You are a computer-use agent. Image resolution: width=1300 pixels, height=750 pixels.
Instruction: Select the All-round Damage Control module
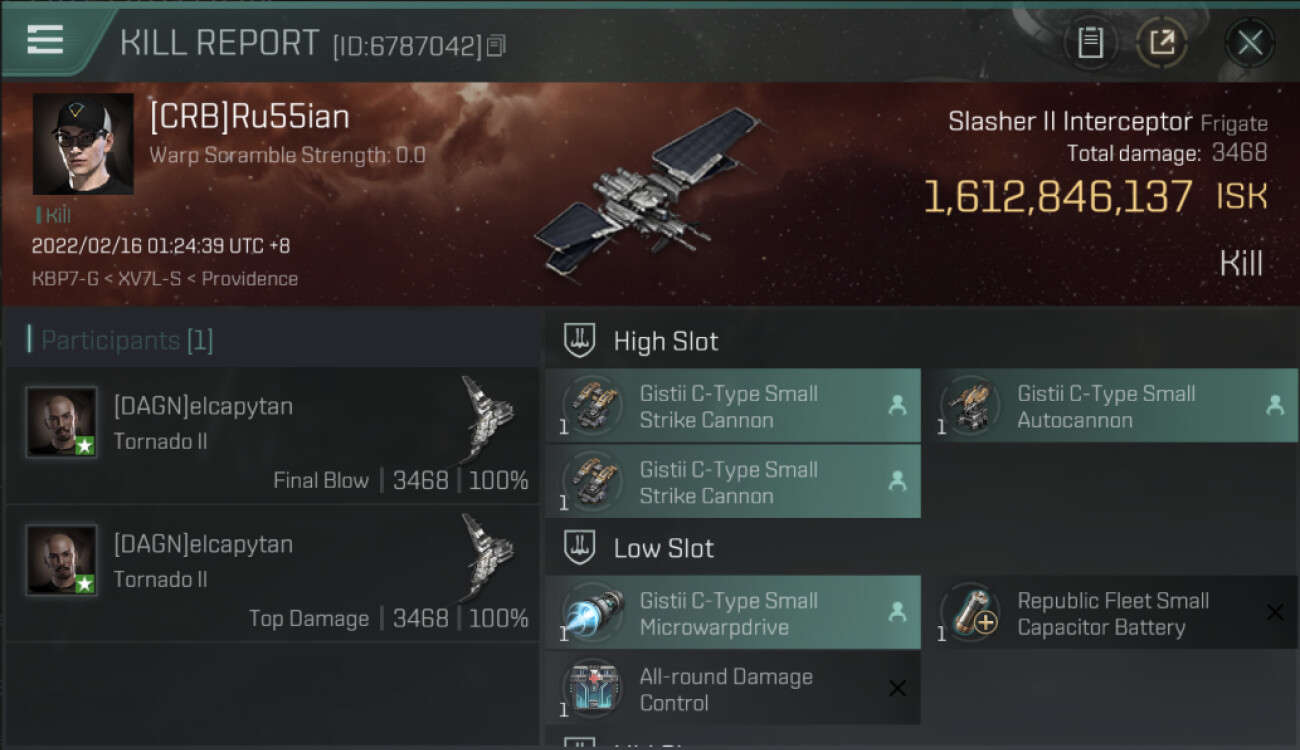[733, 689]
